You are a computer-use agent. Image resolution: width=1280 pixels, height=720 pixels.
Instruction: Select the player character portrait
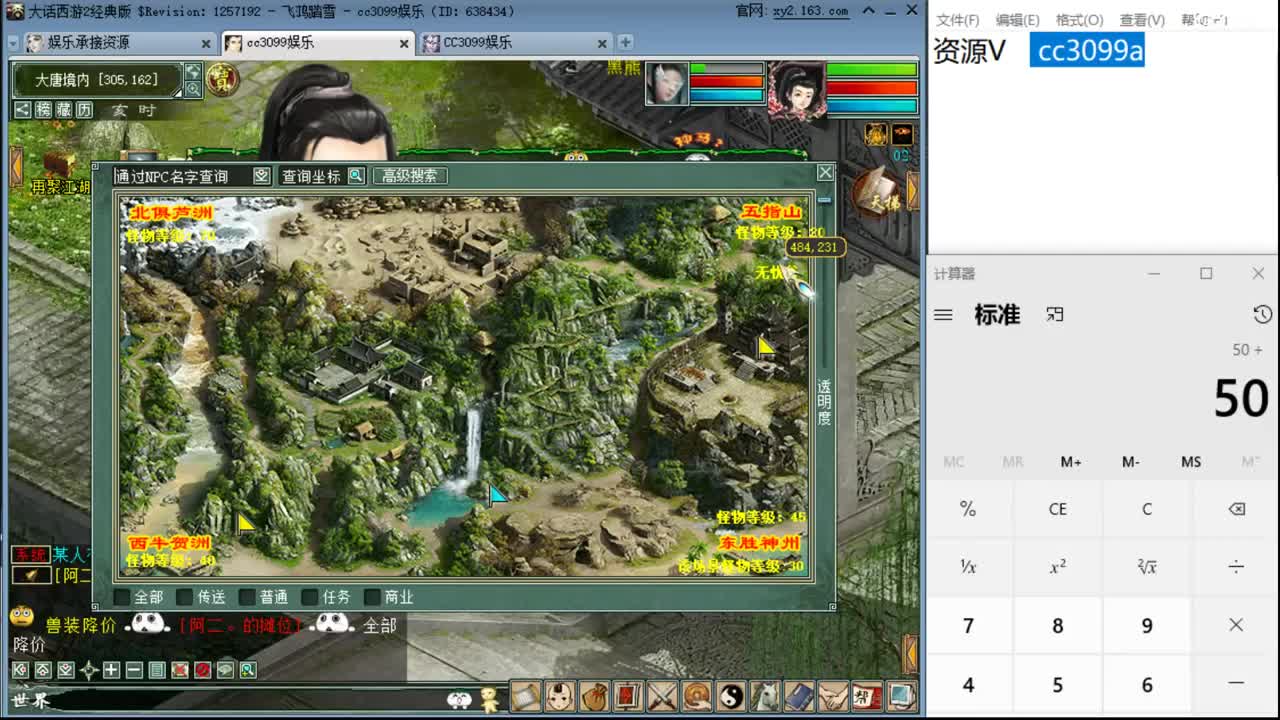(796, 89)
